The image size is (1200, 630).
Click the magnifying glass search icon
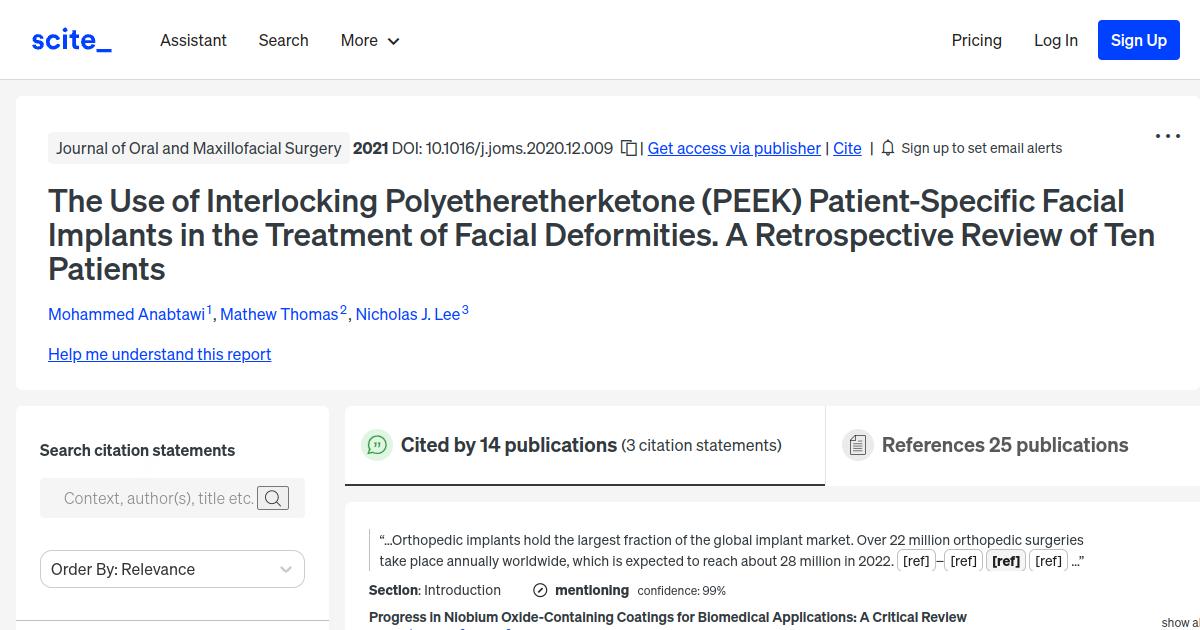point(273,497)
